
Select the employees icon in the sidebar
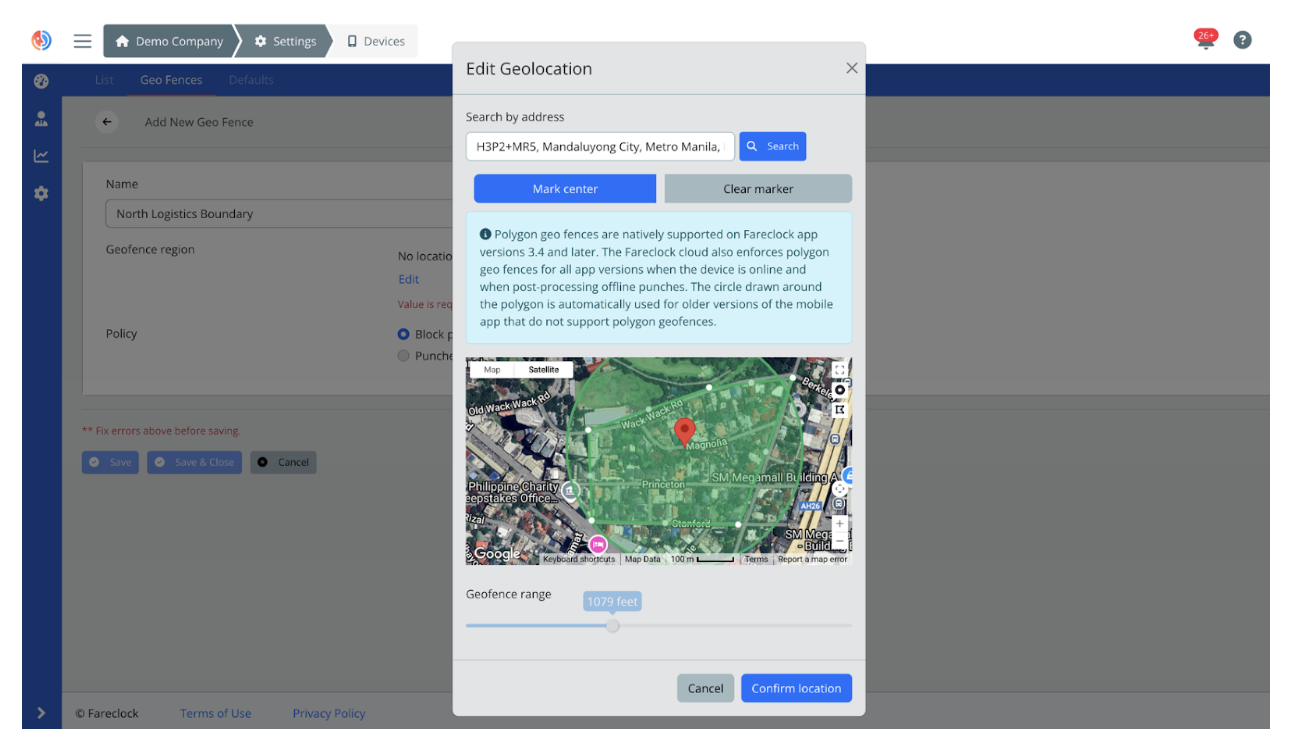pos(41,118)
